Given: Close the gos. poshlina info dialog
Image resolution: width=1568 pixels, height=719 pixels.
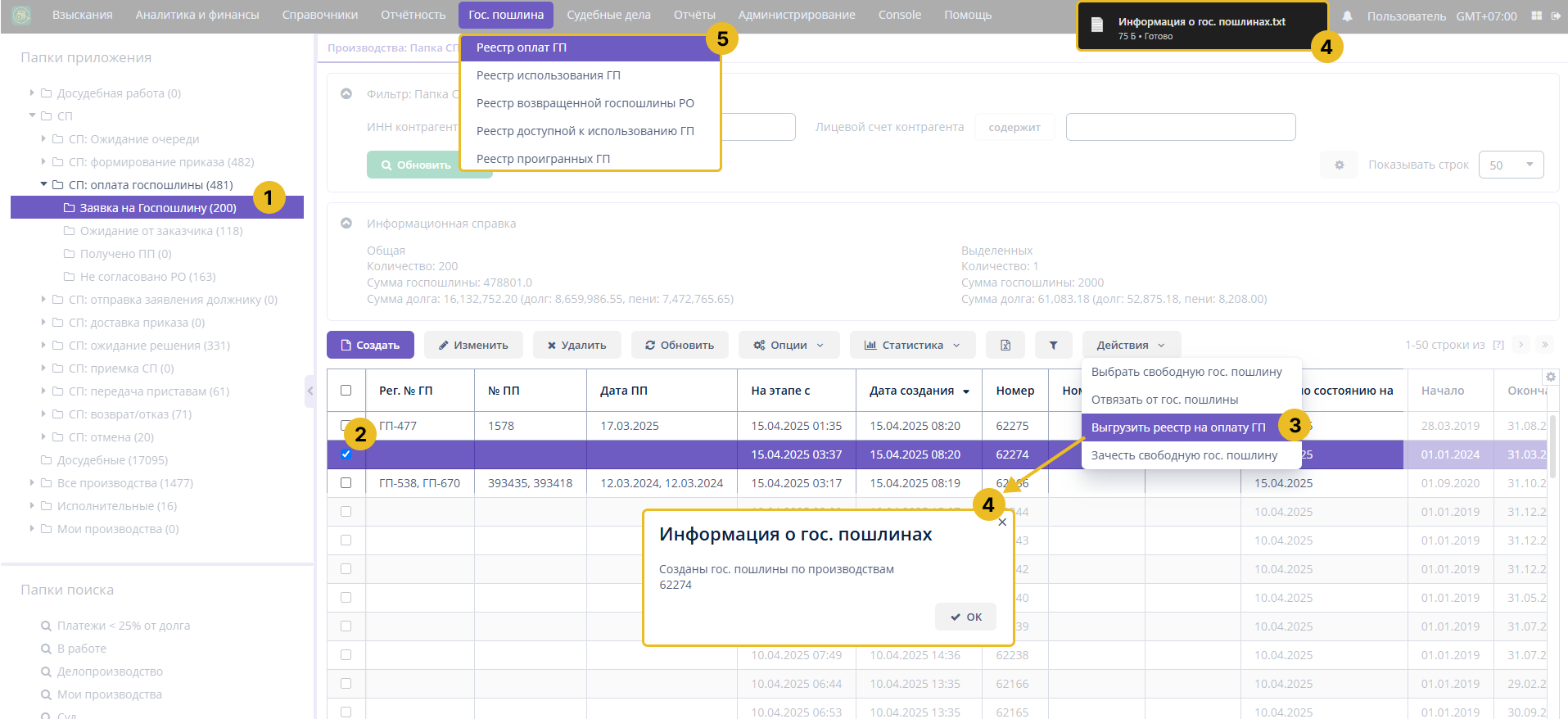Looking at the screenshot, I should click(x=1002, y=522).
